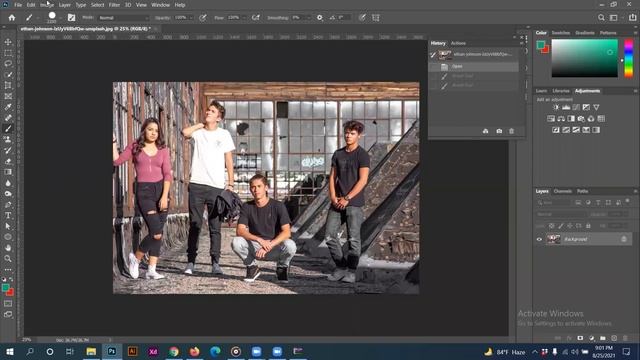Add layer mask icon in Layers panel
The height and width of the screenshot is (360, 640).
pyautogui.click(x=580, y=338)
